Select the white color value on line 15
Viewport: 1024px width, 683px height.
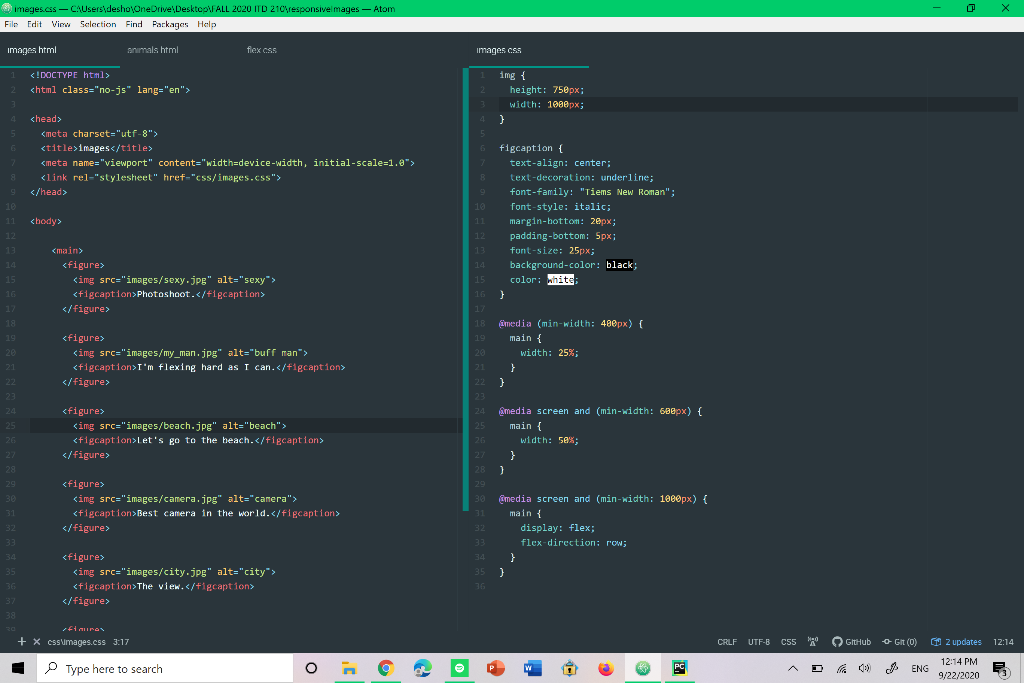pyautogui.click(x=558, y=279)
